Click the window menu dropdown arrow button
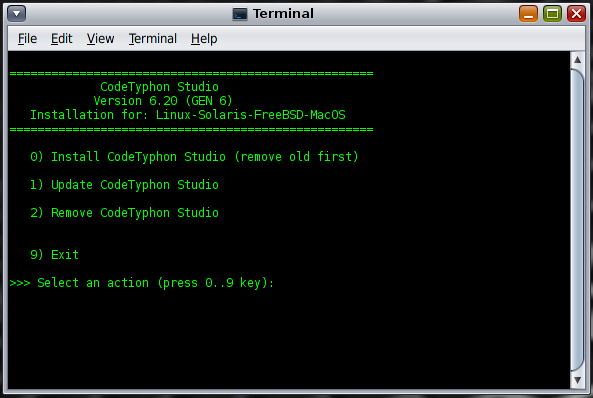 17,14
